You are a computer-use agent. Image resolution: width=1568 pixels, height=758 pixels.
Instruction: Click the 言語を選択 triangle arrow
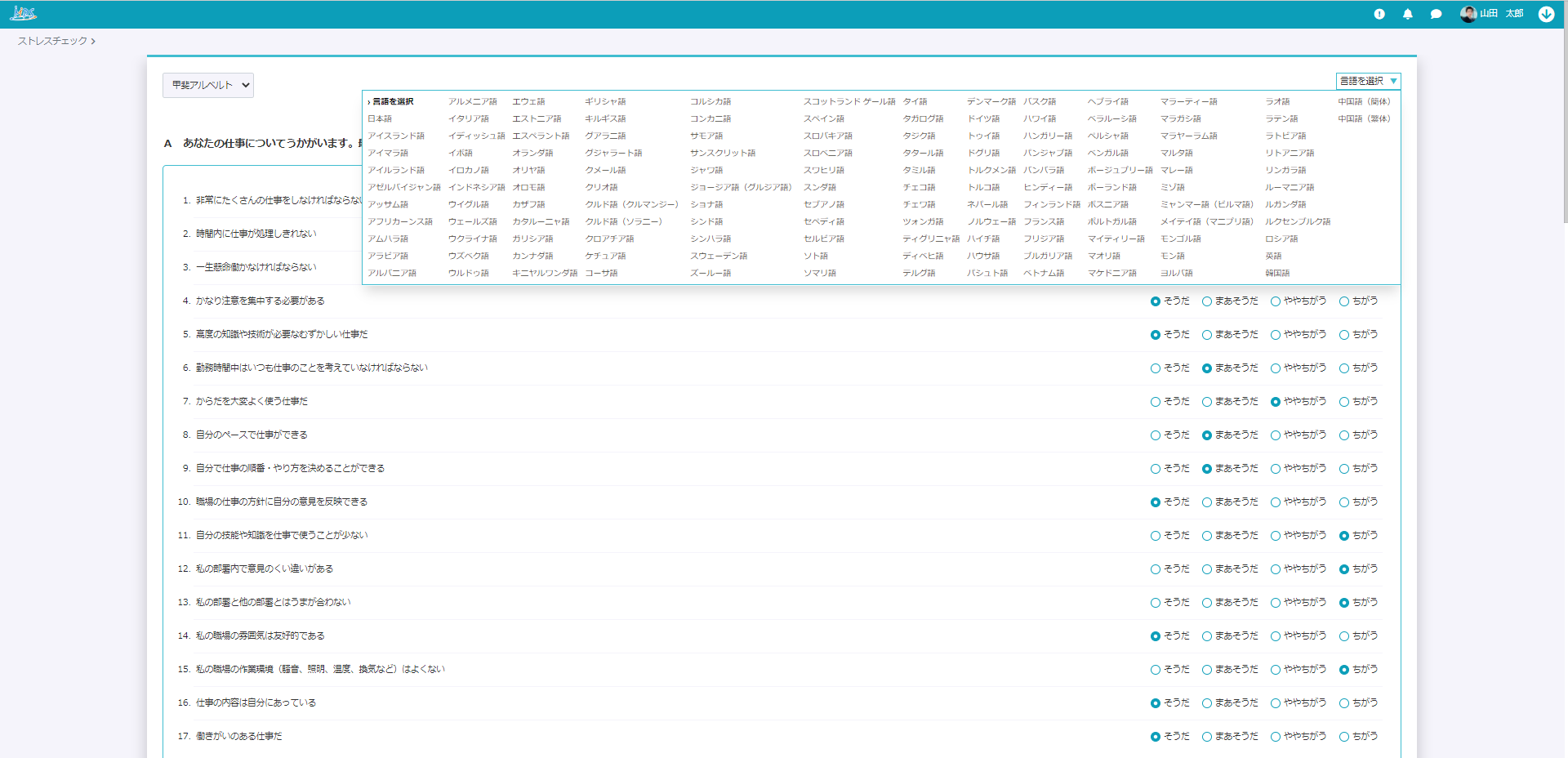pyautogui.click(x=1393, y=81)
